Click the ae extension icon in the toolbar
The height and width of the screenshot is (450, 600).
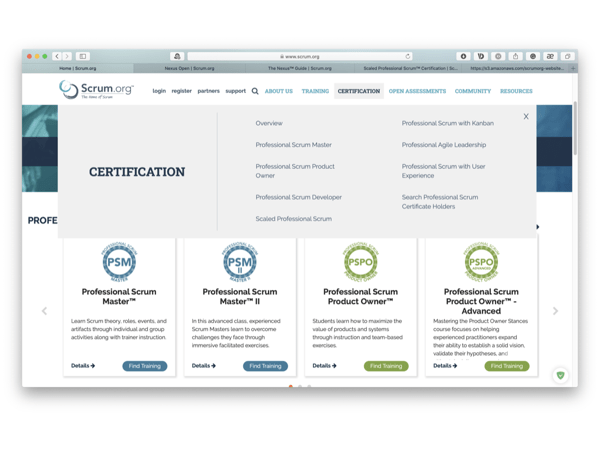coord(550,56)
